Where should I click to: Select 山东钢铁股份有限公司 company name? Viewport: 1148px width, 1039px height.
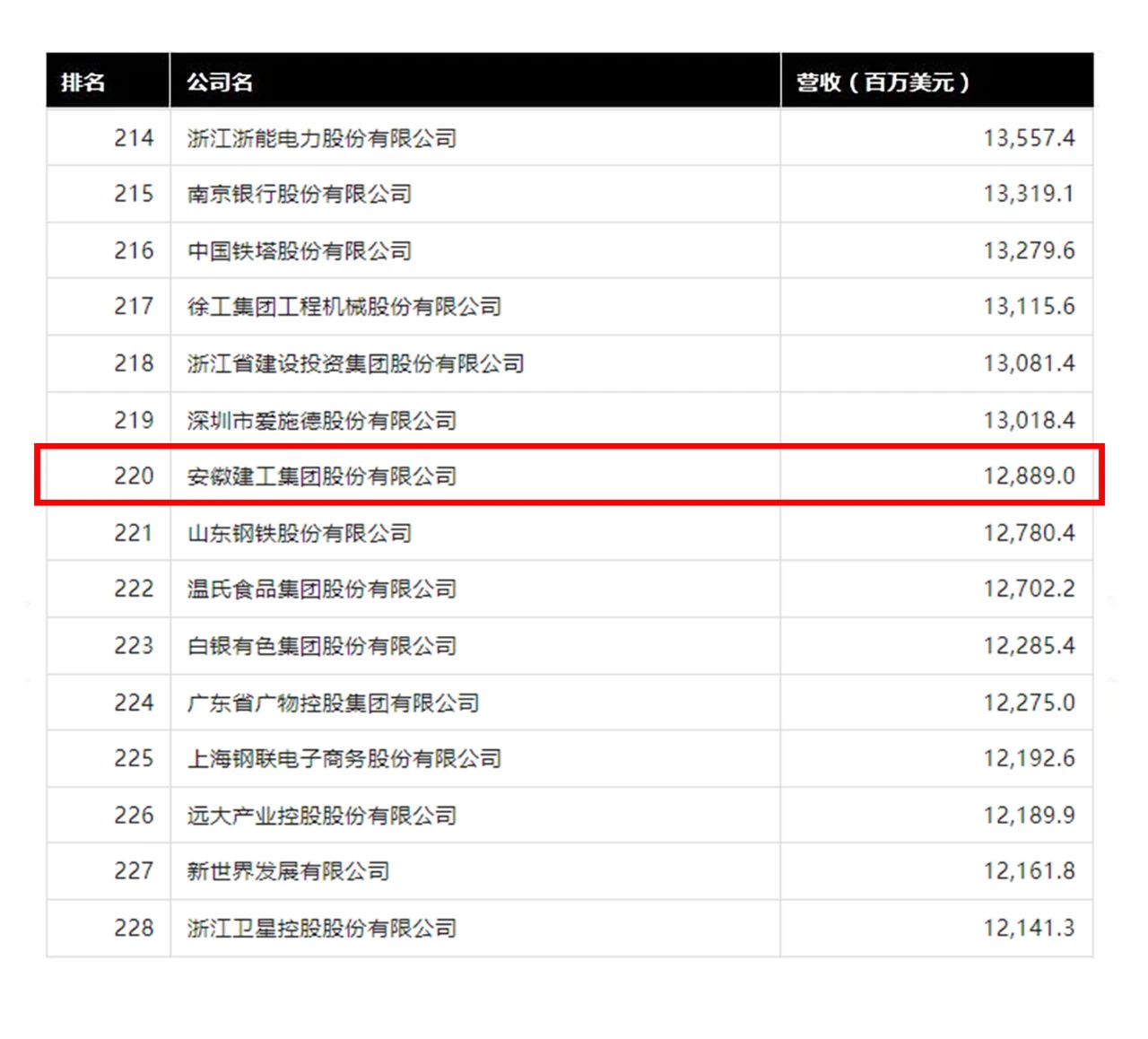tap(299, 533)
